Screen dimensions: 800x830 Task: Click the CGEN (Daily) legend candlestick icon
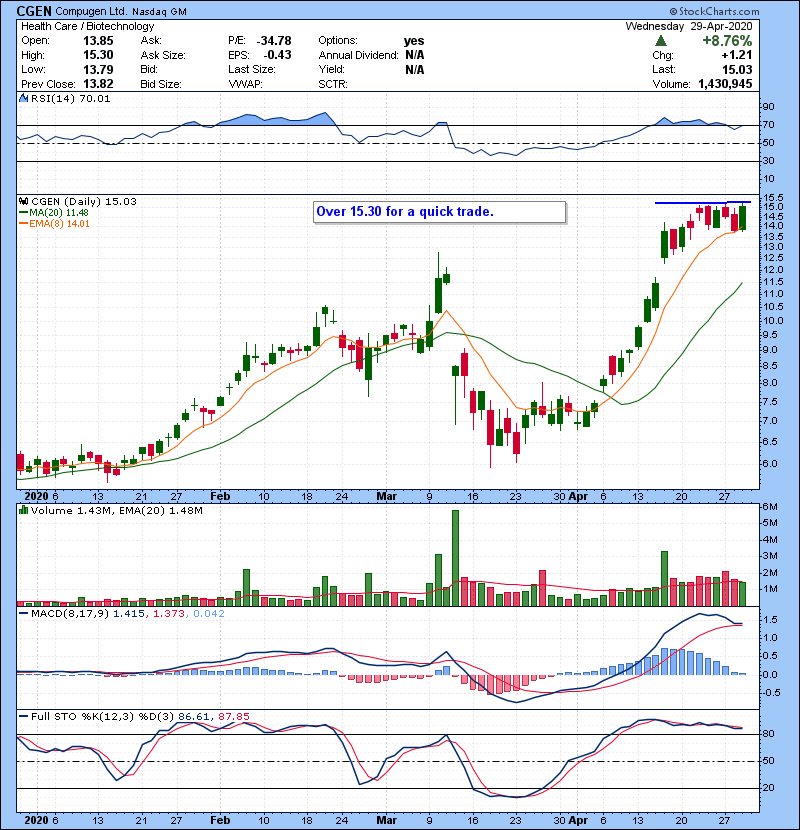23,201
